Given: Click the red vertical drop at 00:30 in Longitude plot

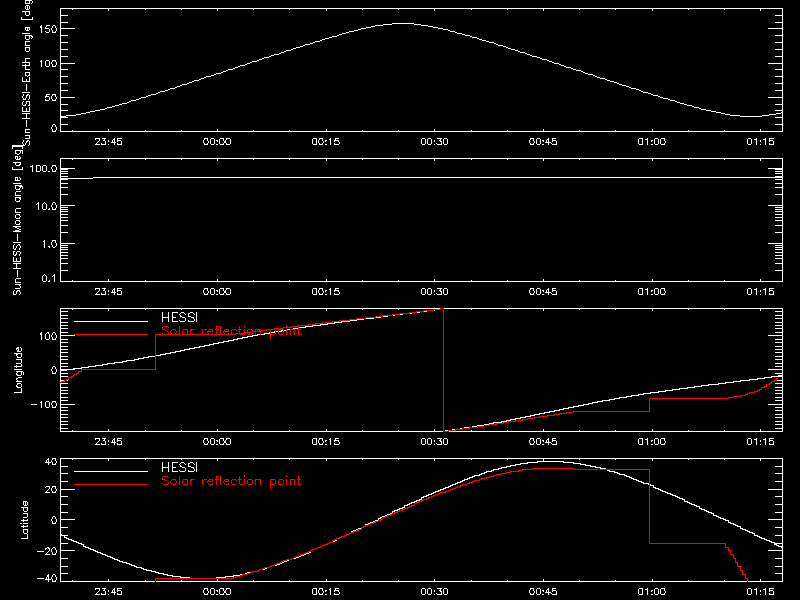Looking at the screenshot, I should coord(443,370).
